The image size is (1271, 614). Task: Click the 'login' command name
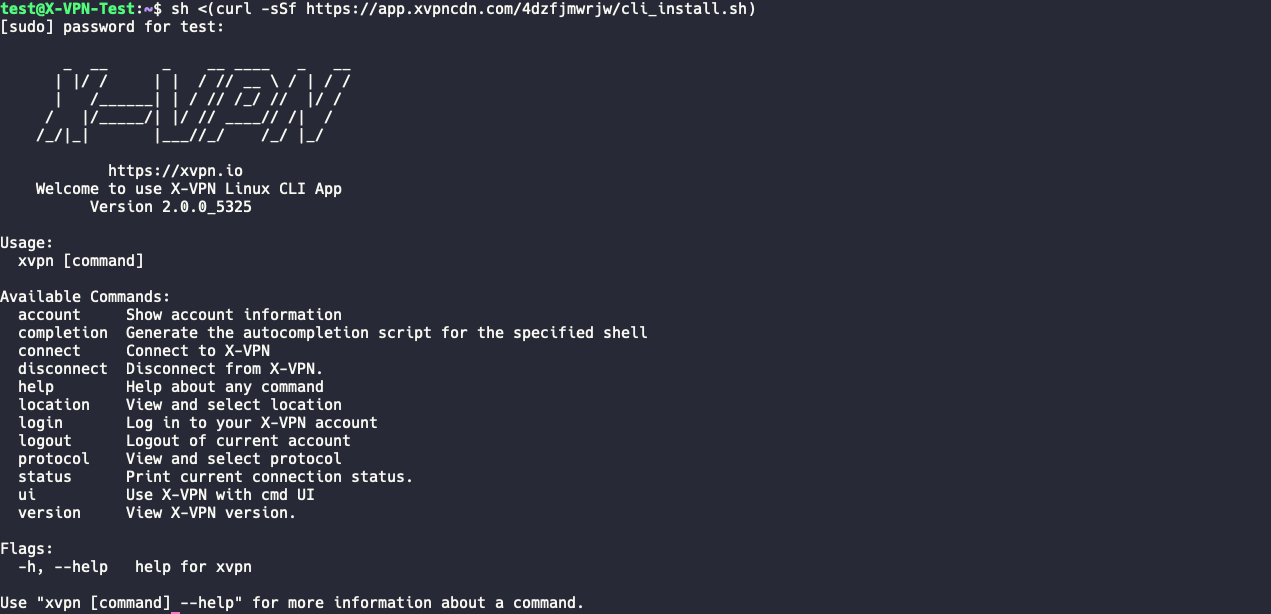pyautogui.click(x=40, y=423)
